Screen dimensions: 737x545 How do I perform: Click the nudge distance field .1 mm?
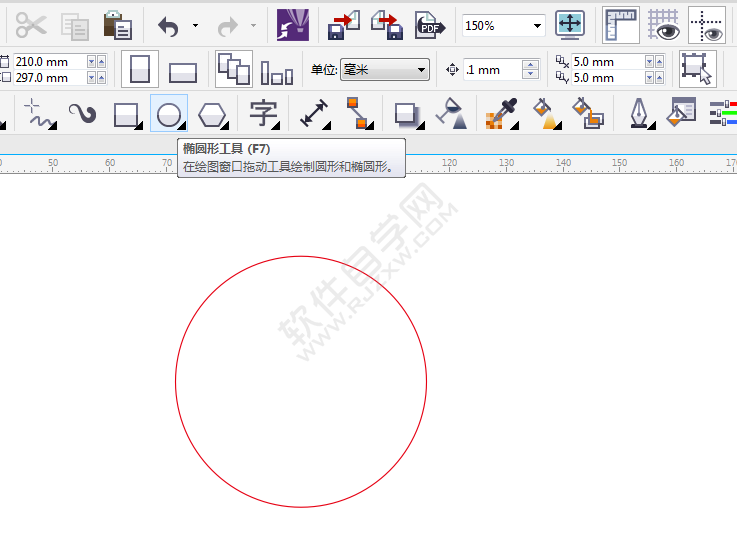tap(492, 70)
